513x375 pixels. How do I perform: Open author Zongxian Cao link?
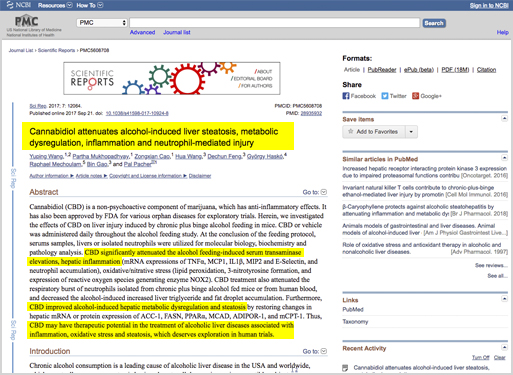[152, 156]
